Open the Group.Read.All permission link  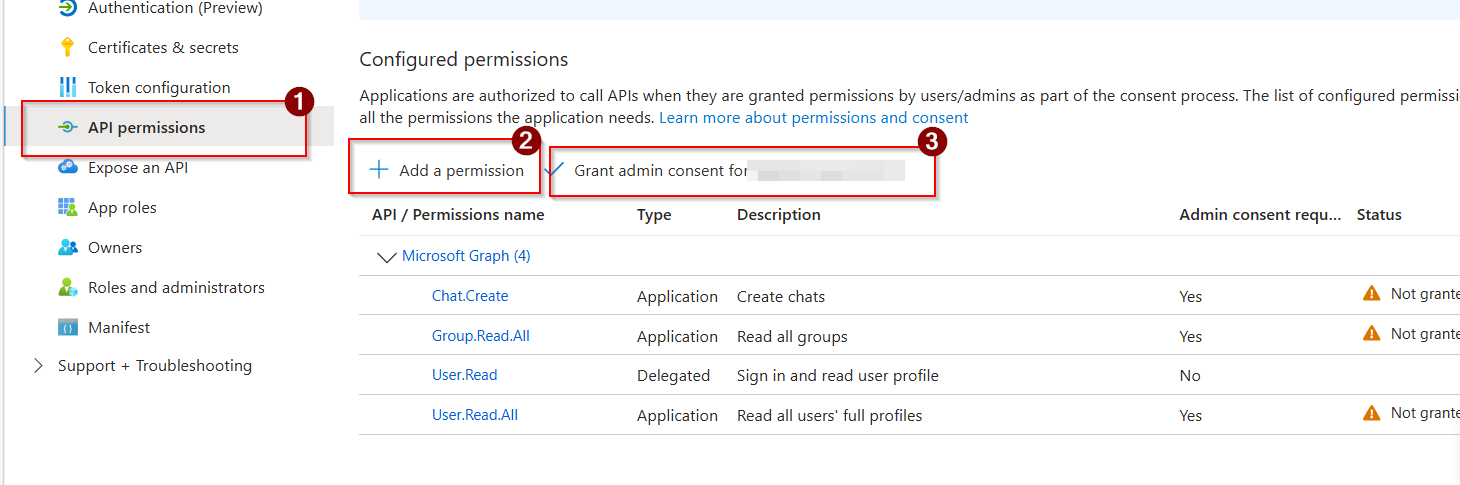coord(480,336)
